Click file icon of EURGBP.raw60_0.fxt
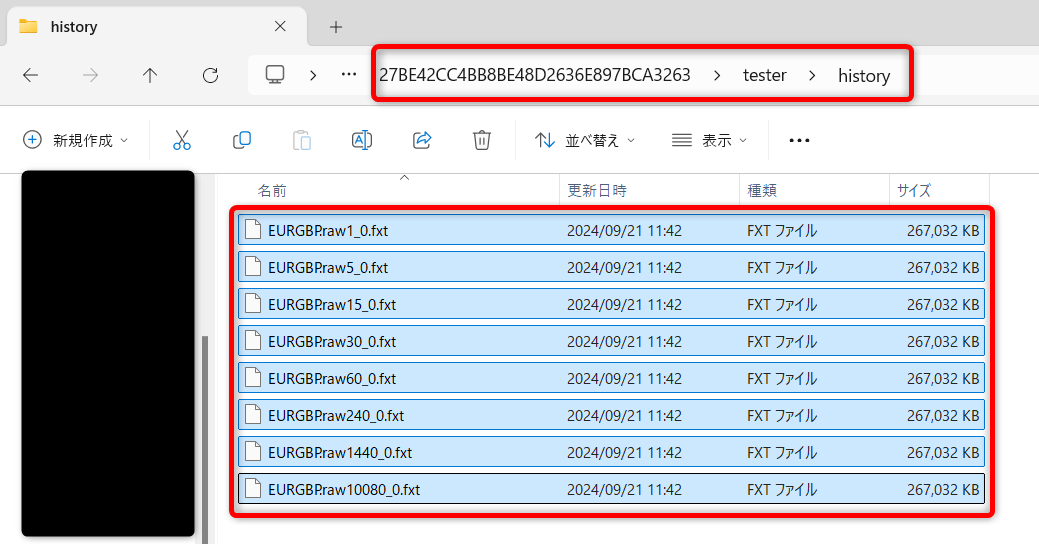The height and width of the screenshot is (544, 1039). click(x=252, y=378)
